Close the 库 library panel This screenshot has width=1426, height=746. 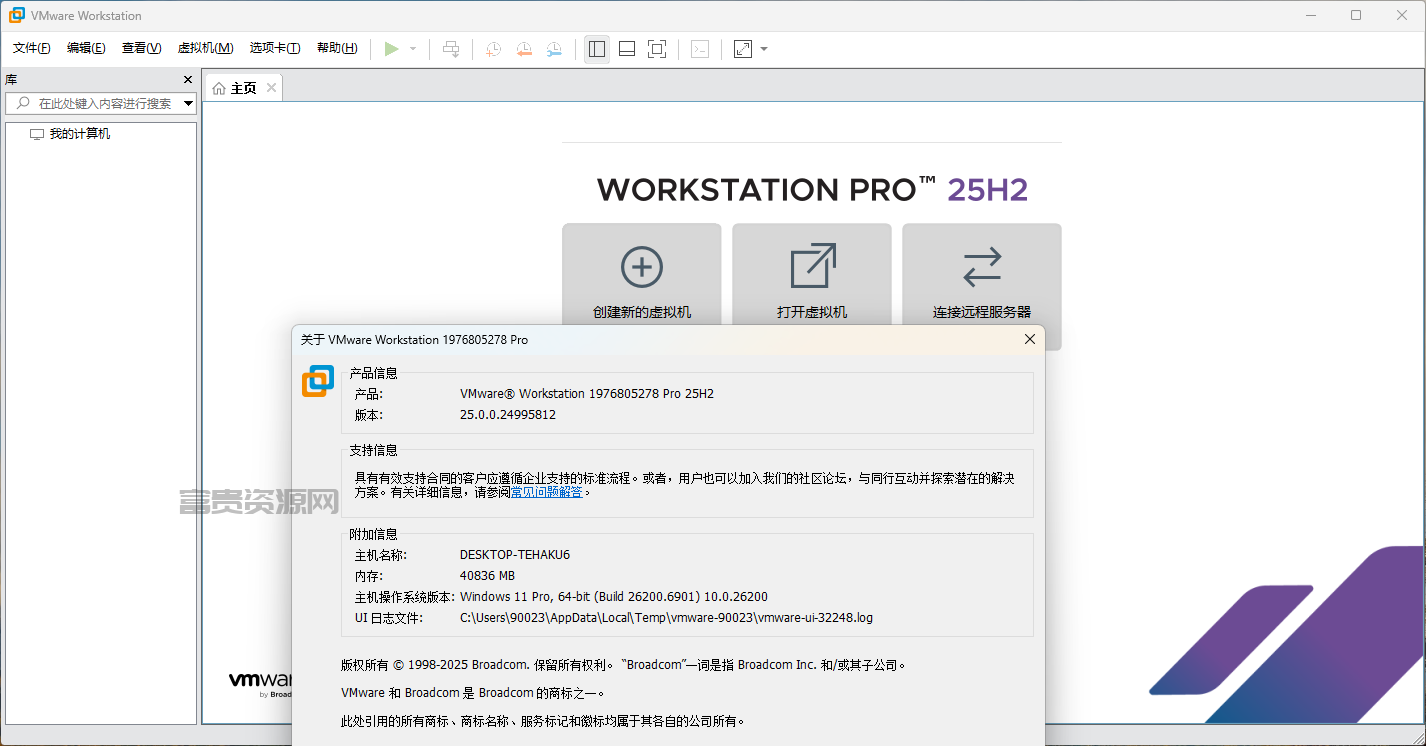click(187, 80)
